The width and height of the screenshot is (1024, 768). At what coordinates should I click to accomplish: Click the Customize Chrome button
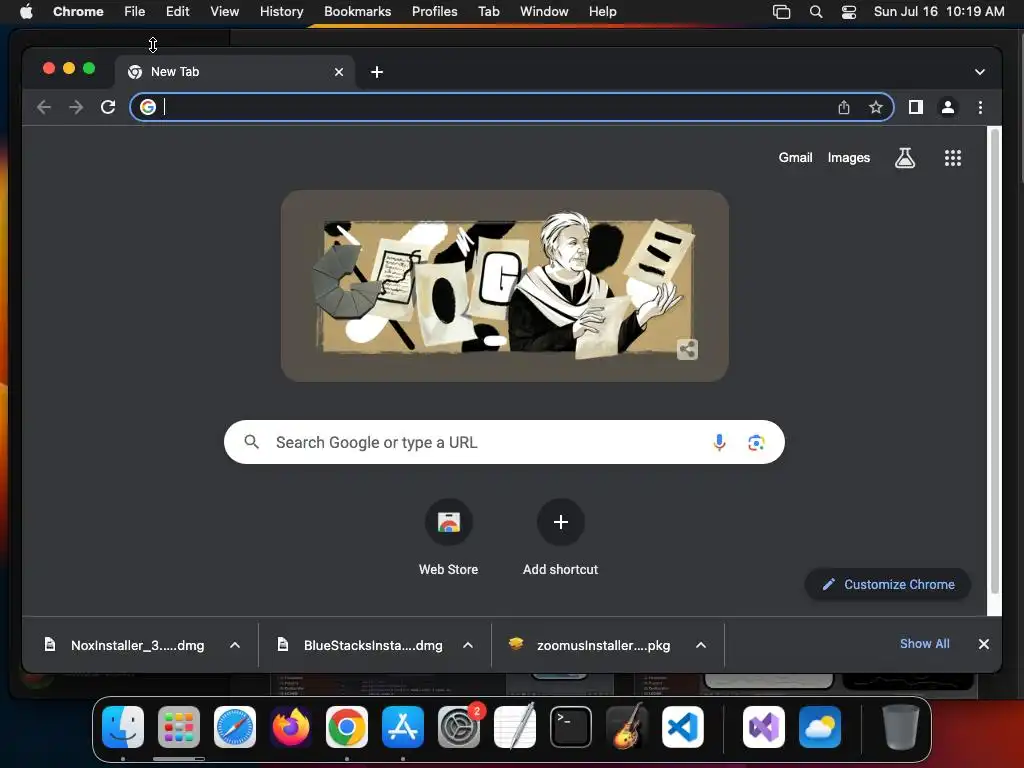[x=888, y=584]
